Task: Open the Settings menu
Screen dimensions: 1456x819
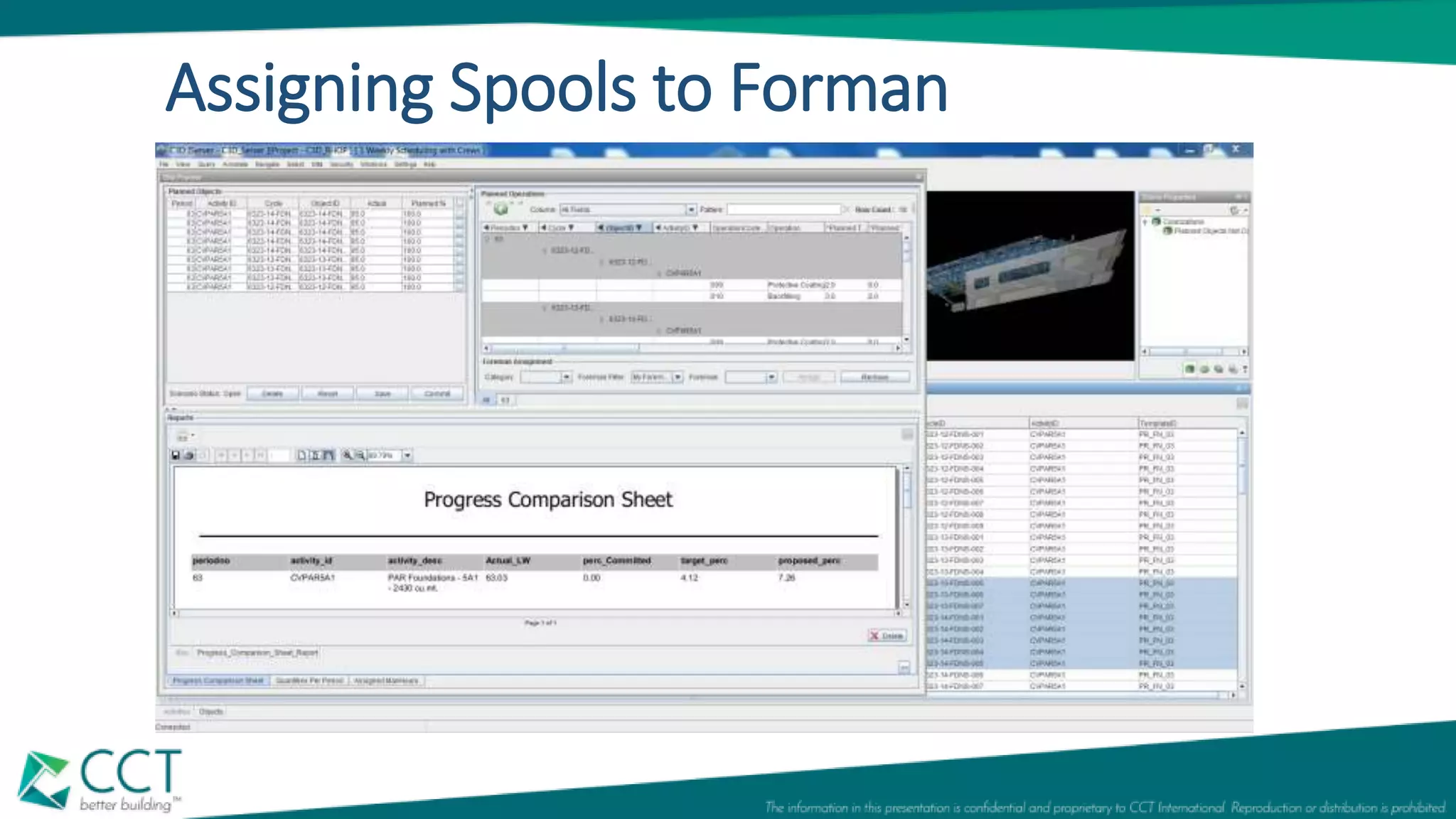Action: (x=405, y=164)
